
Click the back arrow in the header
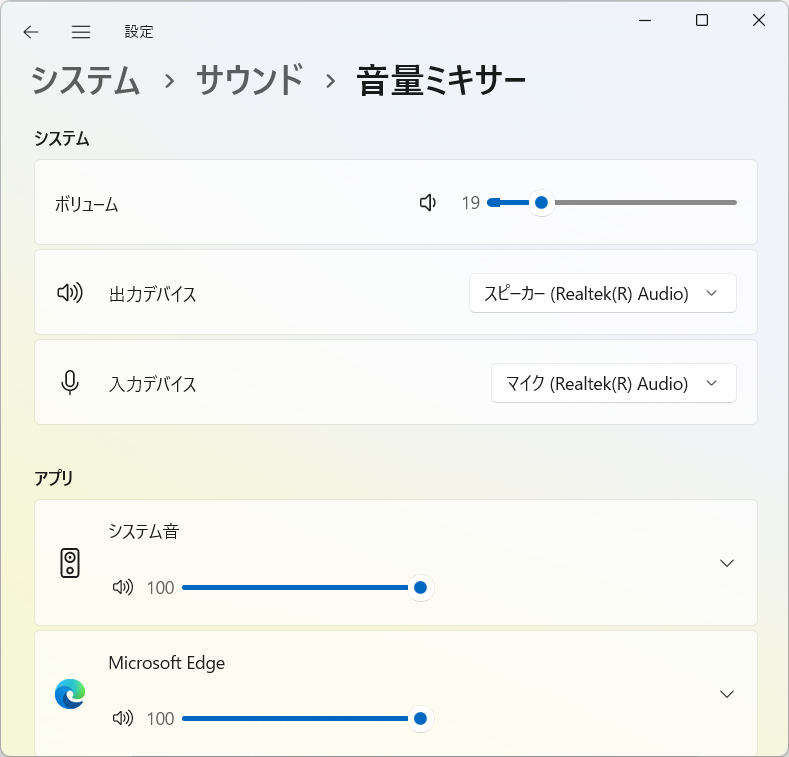31,32
